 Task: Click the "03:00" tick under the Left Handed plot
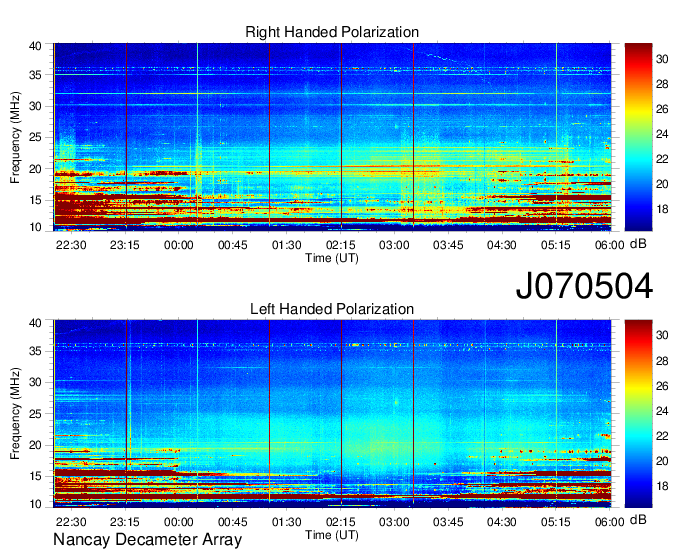(394, 522)
